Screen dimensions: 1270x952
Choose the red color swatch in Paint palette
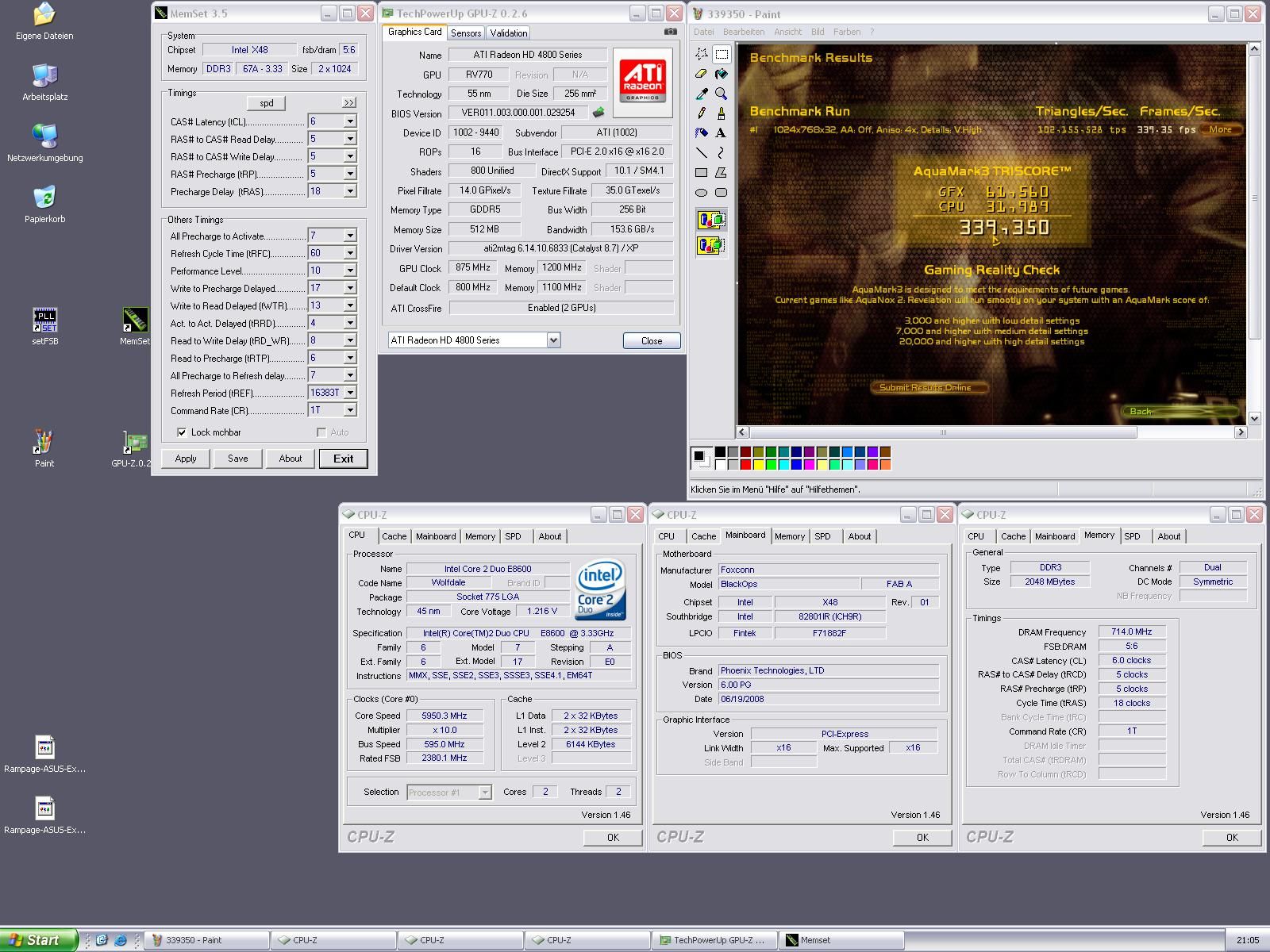(745, 464)
